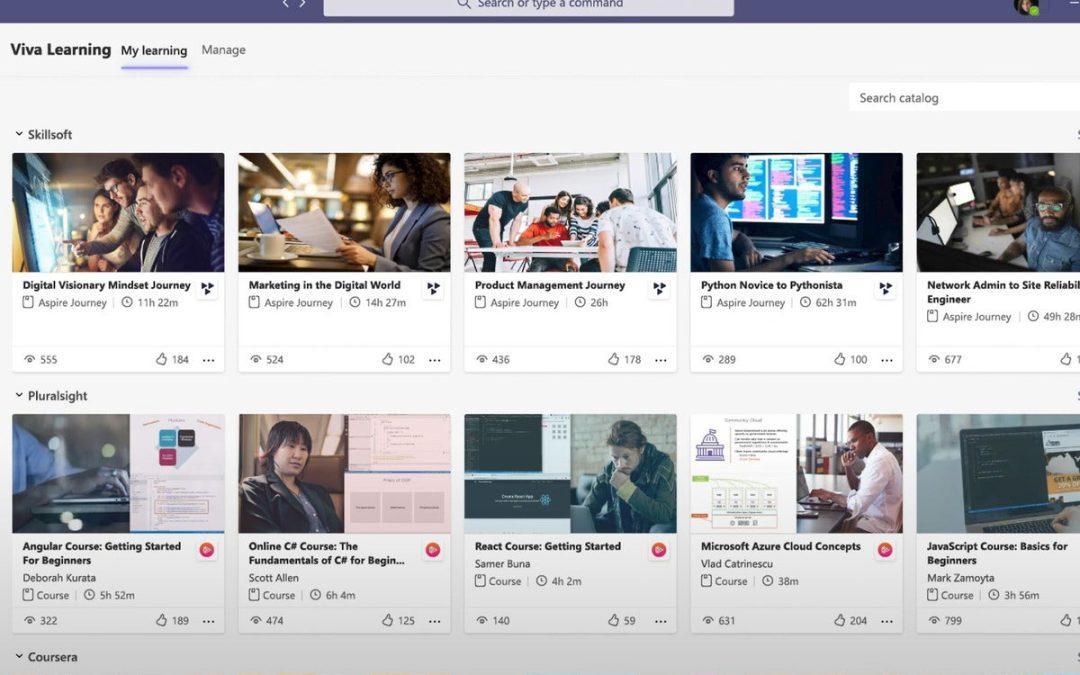The image size is (1080, 675).
Task: Like the Angular Course: Getting Started For Beginners
Action: point(161,620)
